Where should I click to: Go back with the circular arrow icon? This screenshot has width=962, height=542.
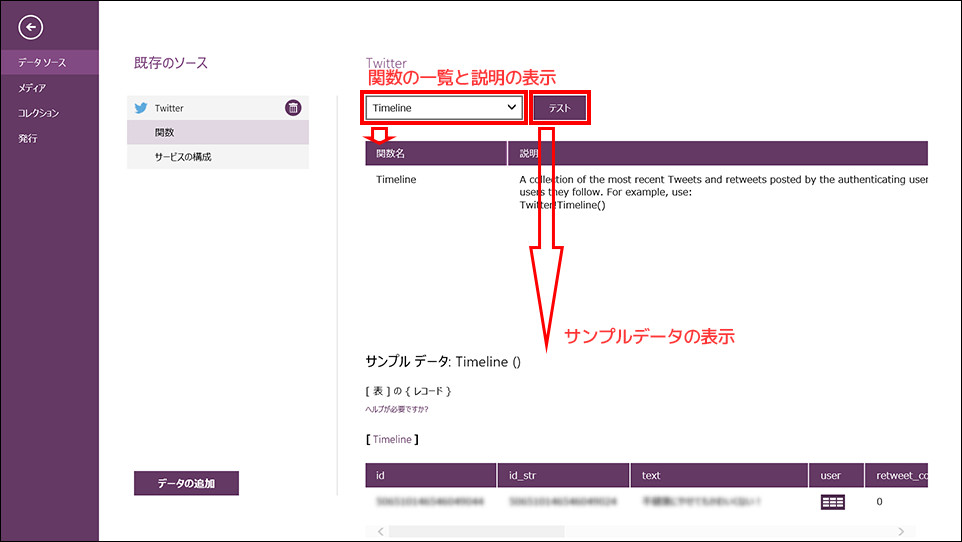pyautogui.click(x=30, y=27)
